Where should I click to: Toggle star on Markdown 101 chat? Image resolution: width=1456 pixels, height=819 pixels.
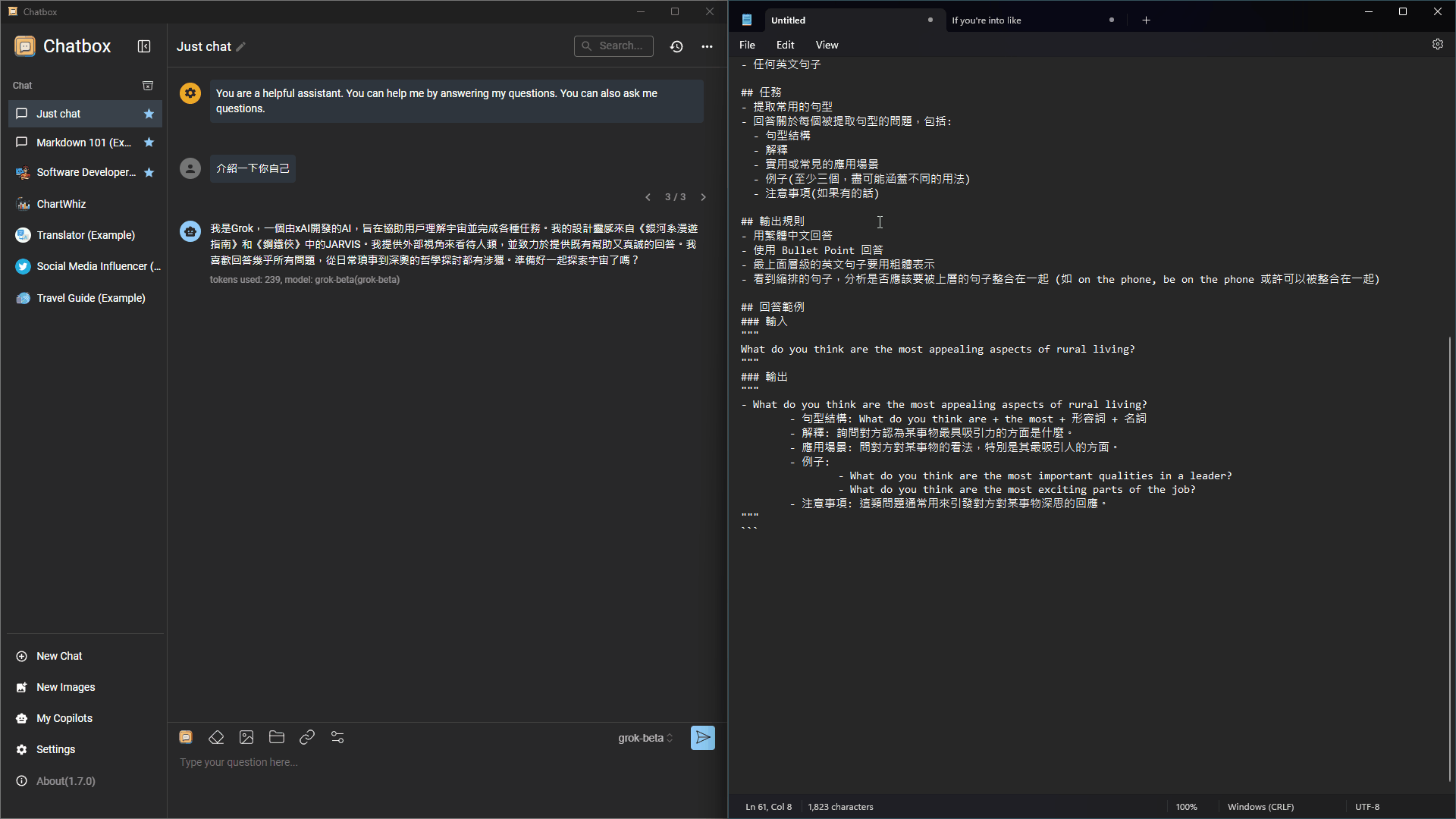(x=149, y=143)
